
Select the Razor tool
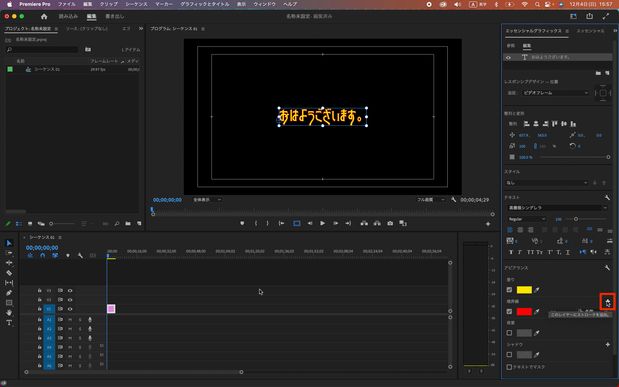[9, 273]
